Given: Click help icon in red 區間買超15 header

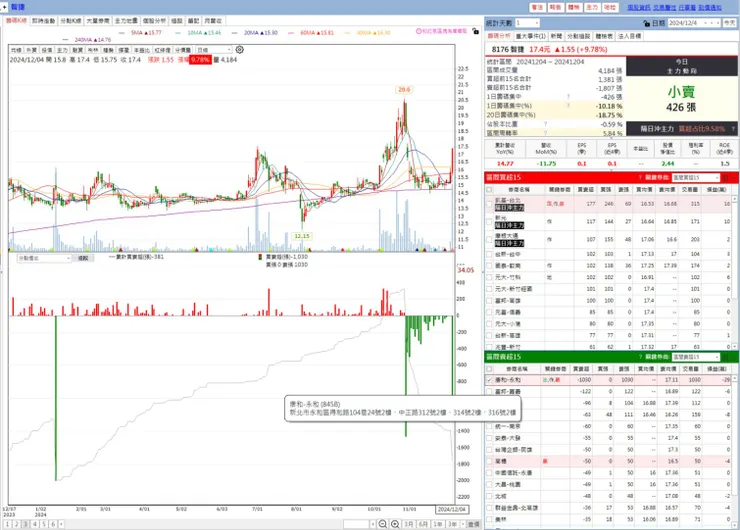Looking at the screenshot, I should coord(640,177).
